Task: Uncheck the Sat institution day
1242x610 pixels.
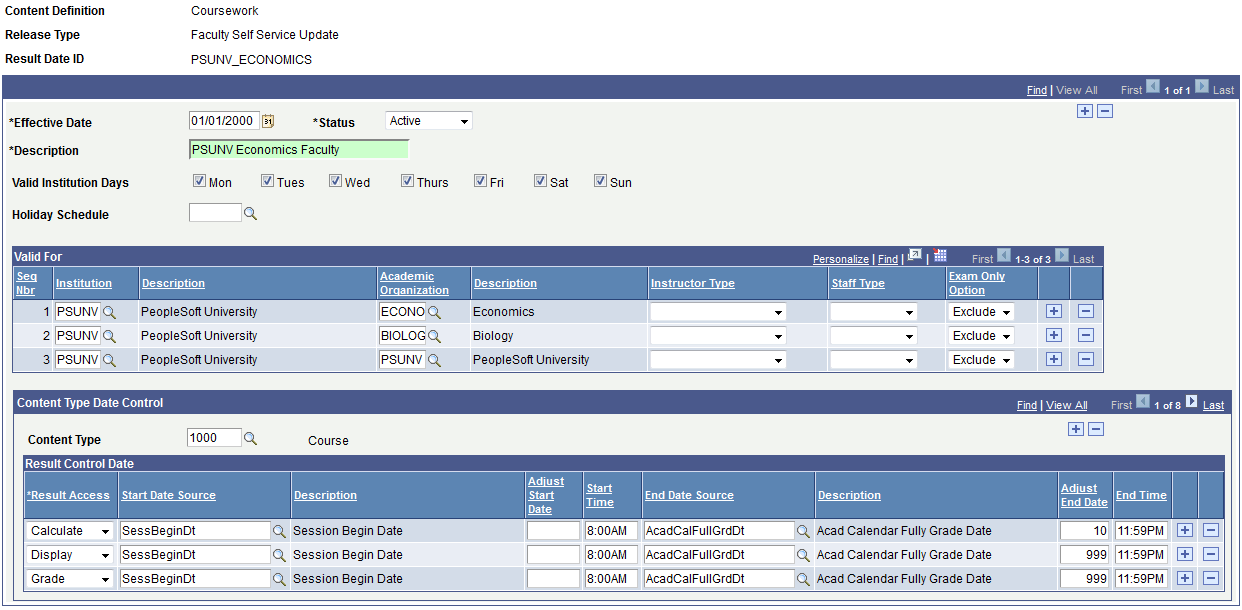Action: pos(540,181)
